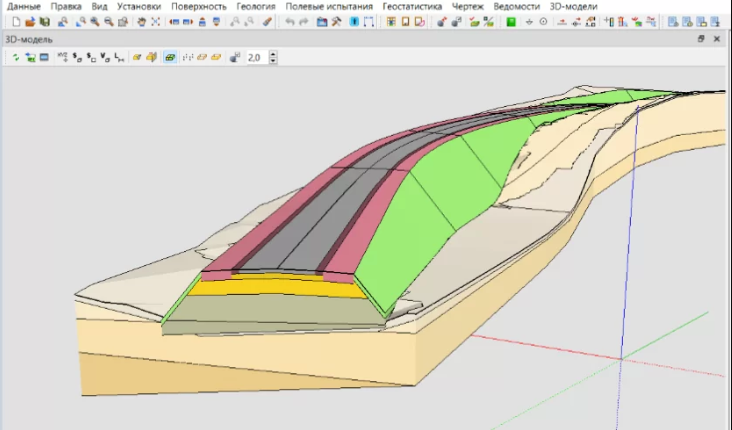This screenshot has width=732, height=430.
Task: Open the 3D-модели menu
Action: point(573,6)
